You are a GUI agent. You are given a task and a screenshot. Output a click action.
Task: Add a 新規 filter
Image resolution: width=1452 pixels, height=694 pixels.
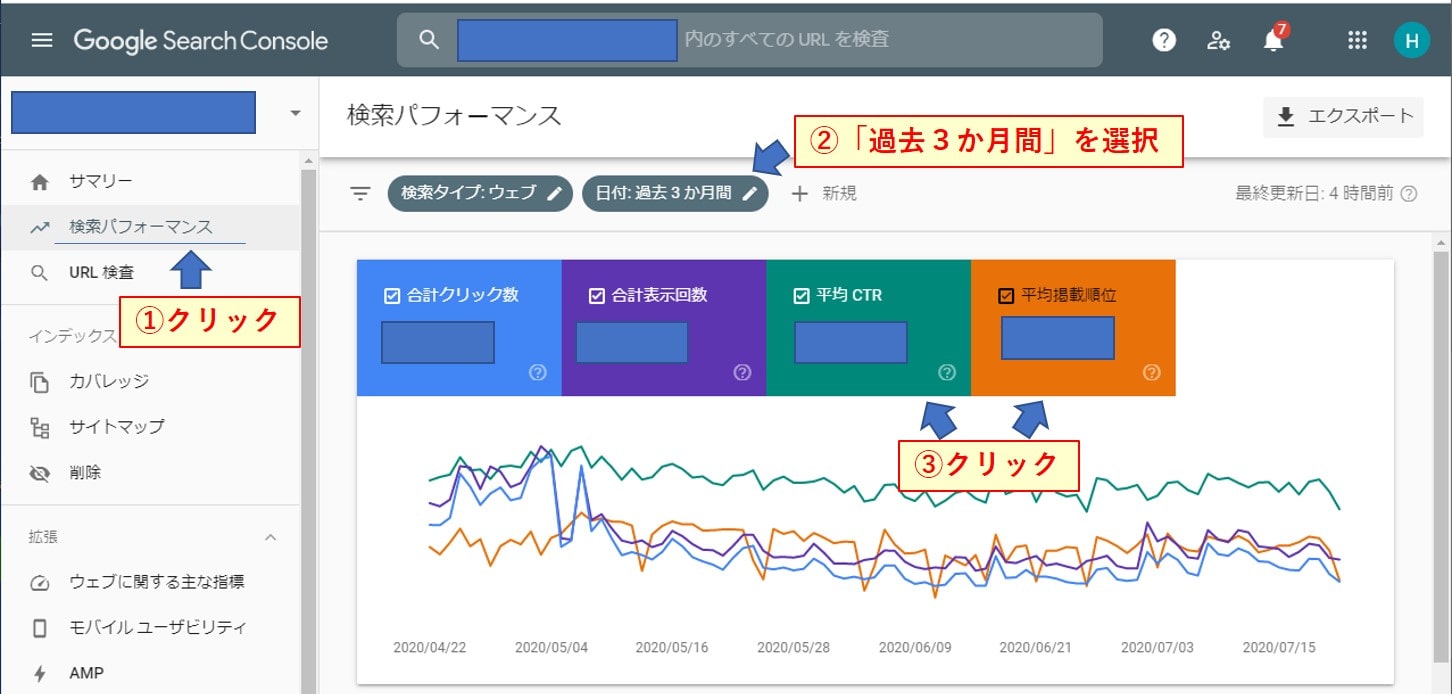(x=824, y=193)
